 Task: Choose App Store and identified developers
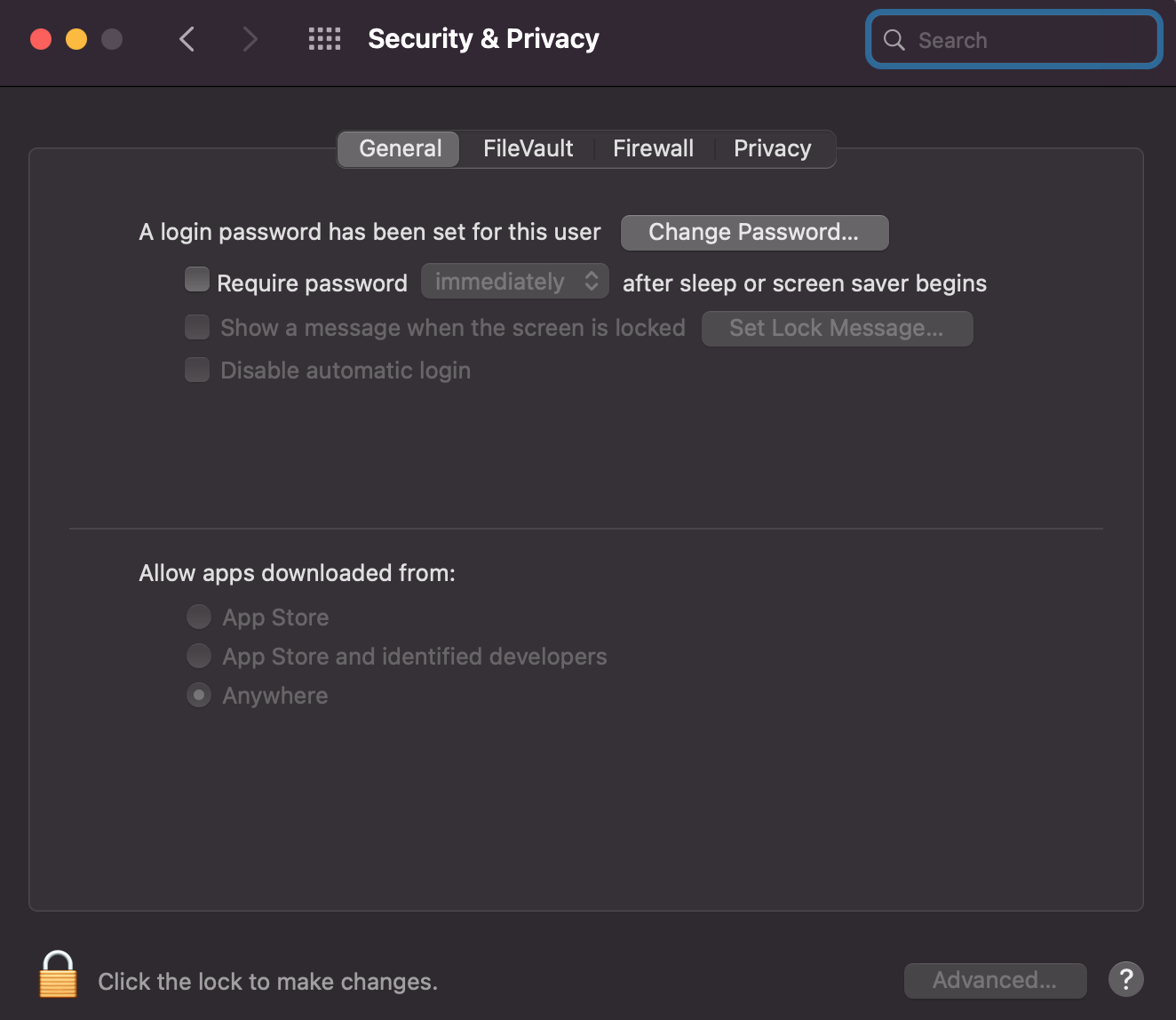(199, 655)
